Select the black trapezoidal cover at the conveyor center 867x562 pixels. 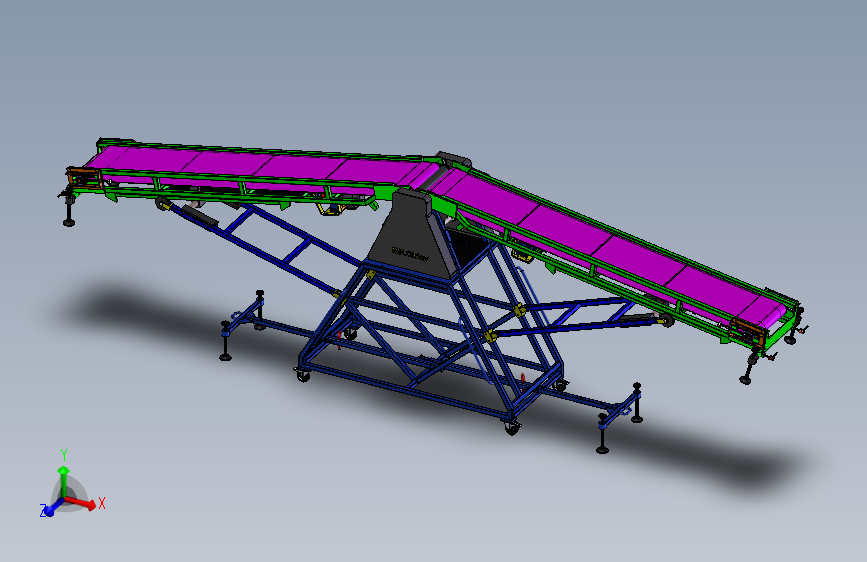pos(411,235)
